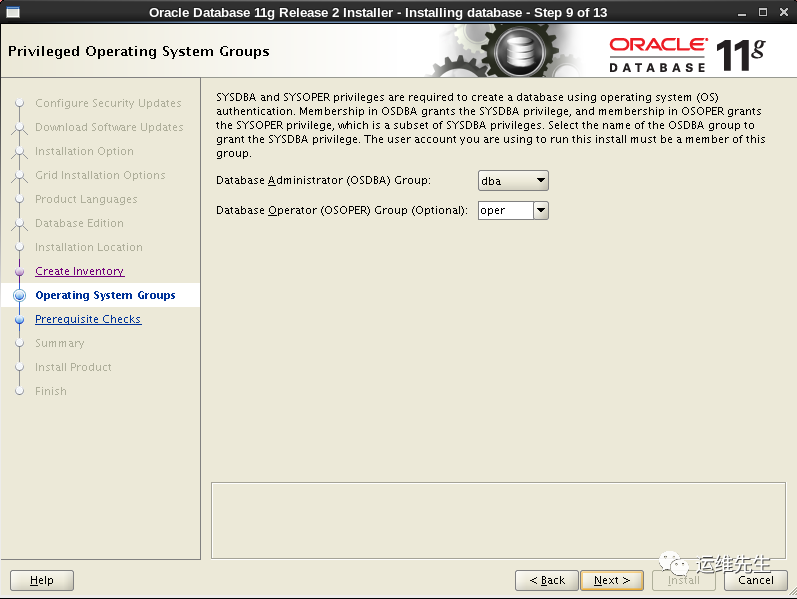Minimize the installer window
This screenshot has height=599, width=797.
(x=742, y=13)
